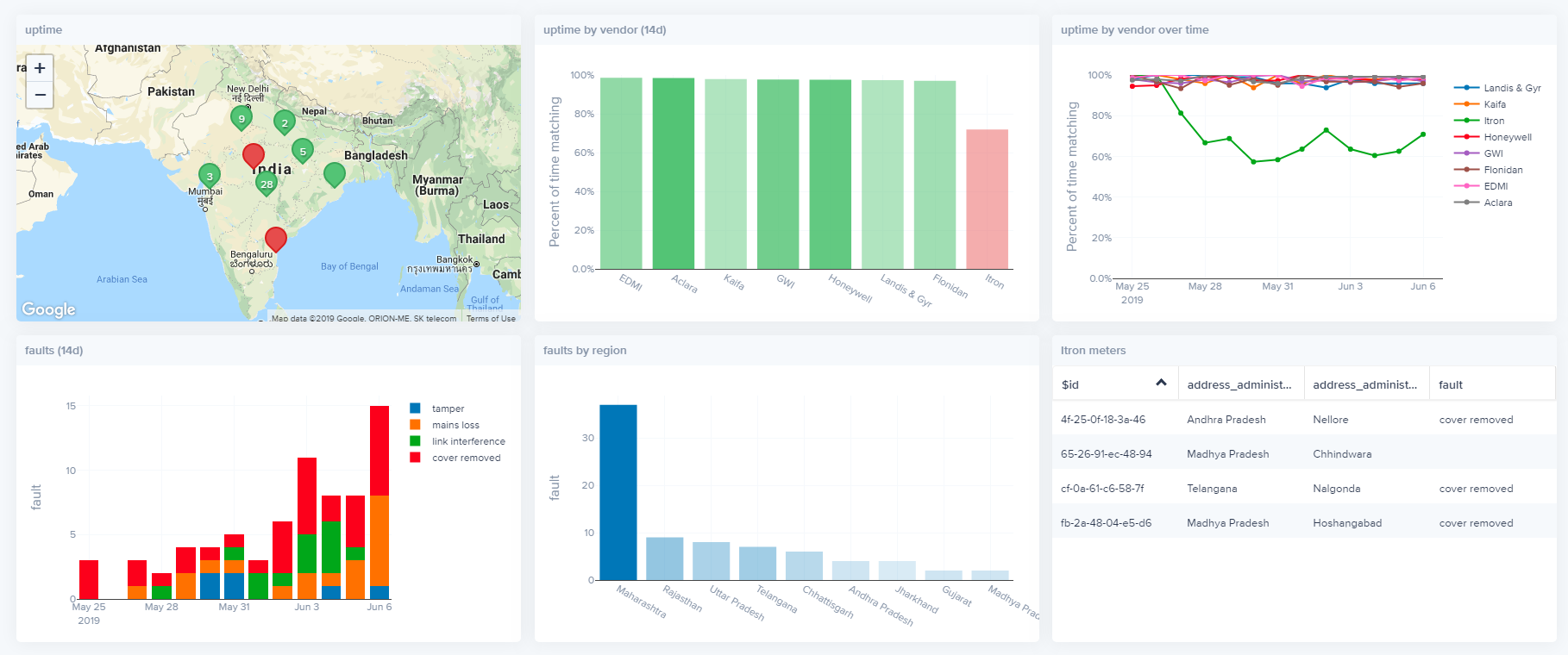Open the green map marker labeled 5
Viewport: 1568px width, 655px height.
[x=303, y=152]
